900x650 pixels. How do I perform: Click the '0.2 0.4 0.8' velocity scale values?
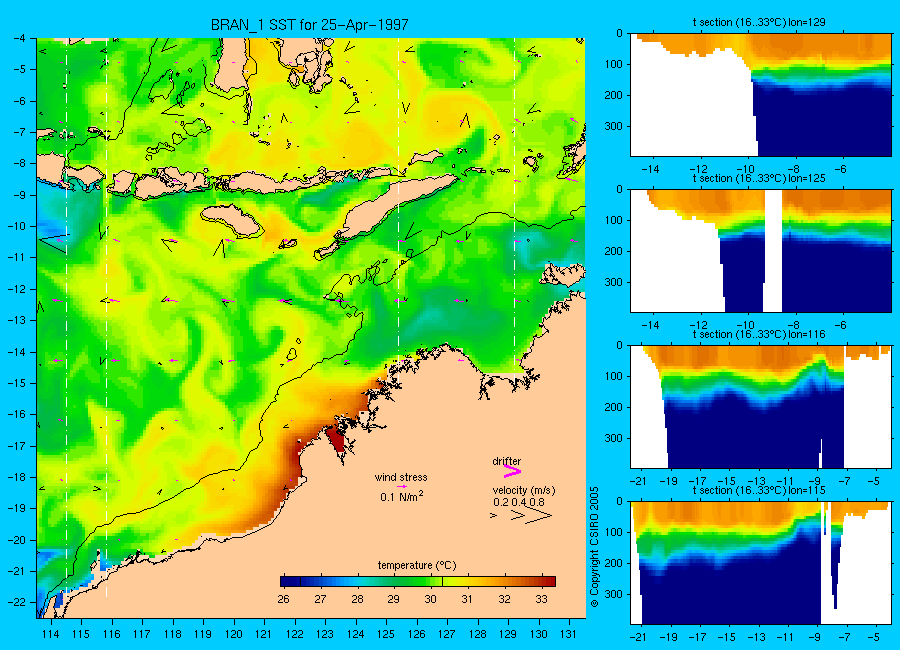pos(519,502)
